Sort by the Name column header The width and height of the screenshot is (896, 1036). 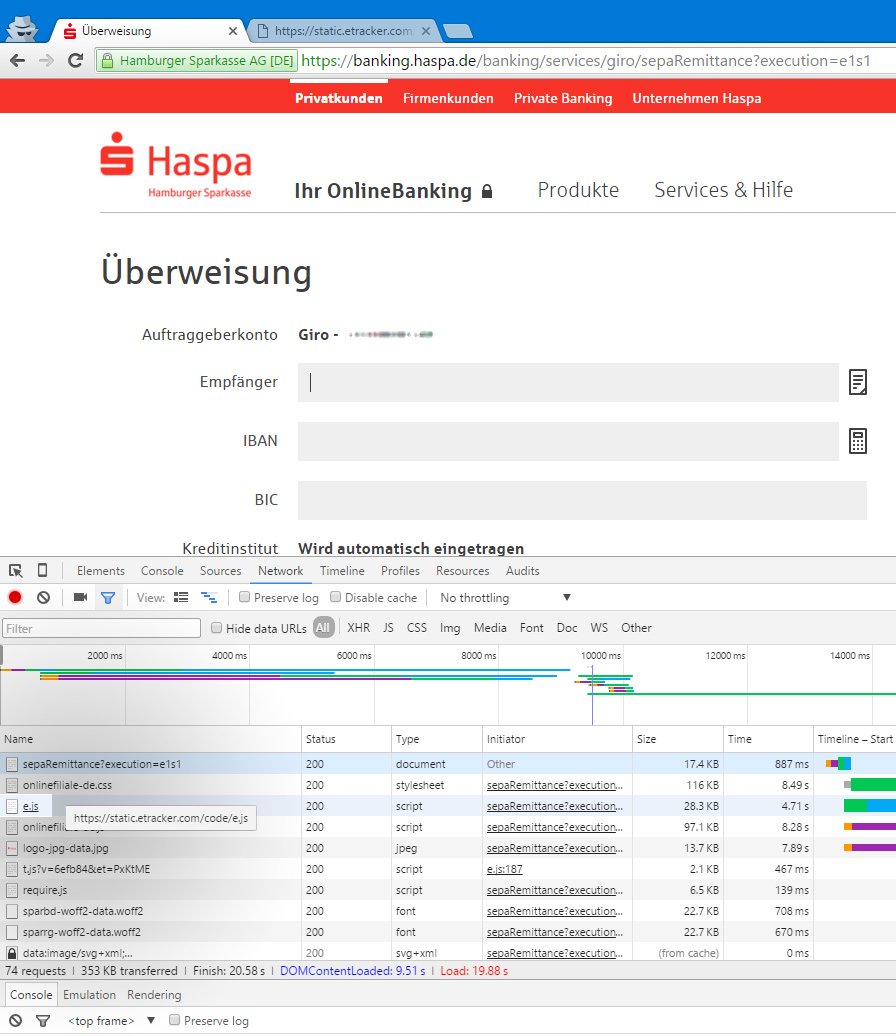coord(151,739)
